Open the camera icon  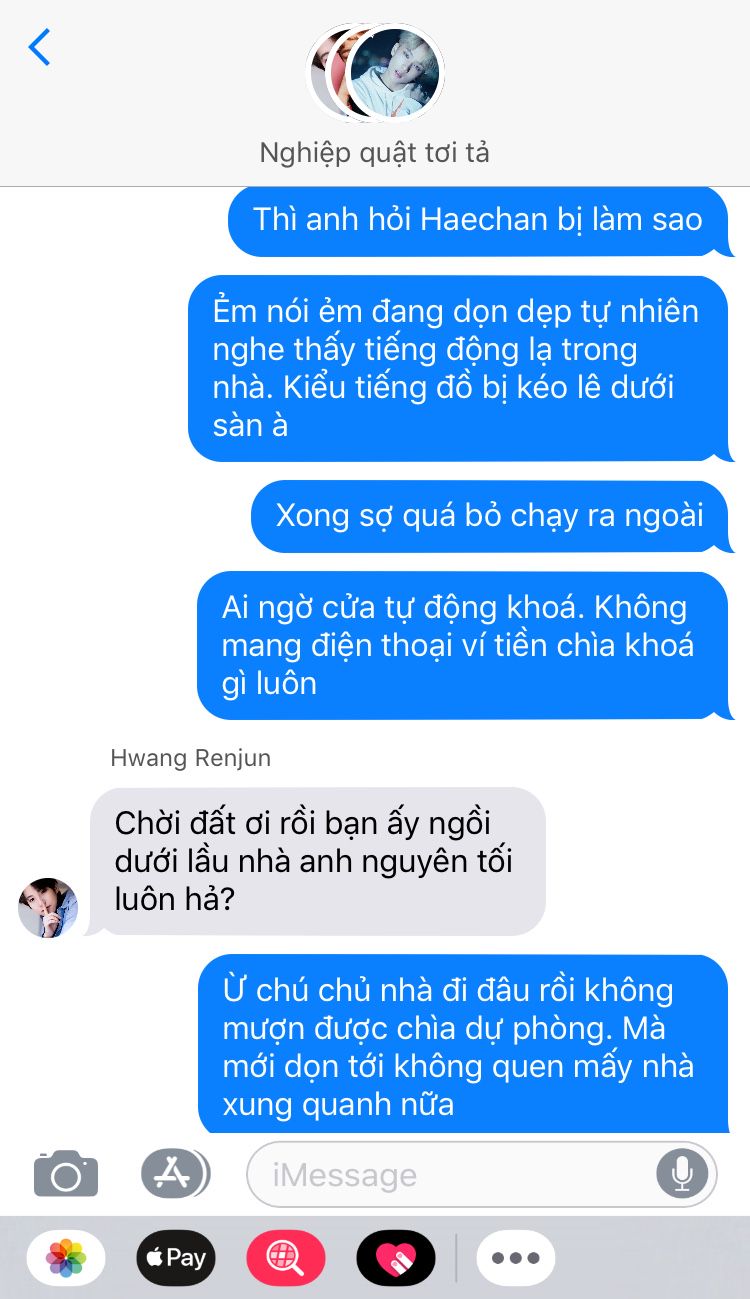(x=66, y=1173)
